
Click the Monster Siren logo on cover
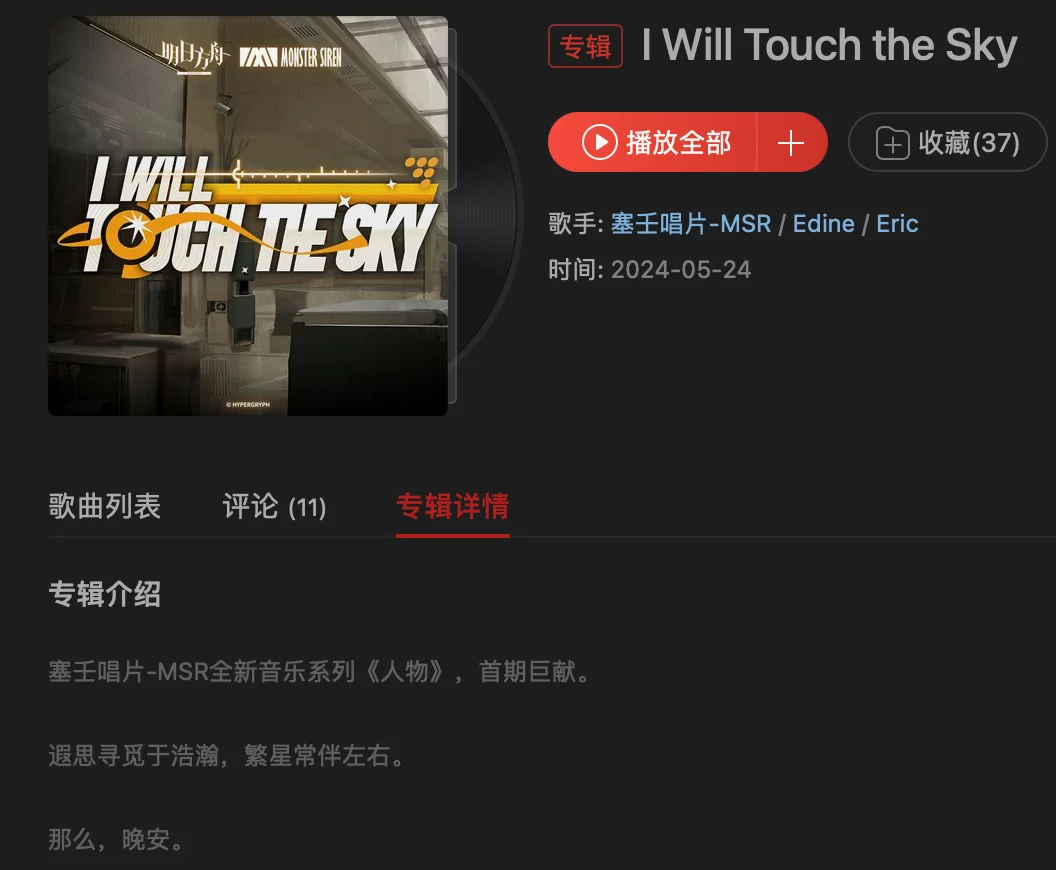click(291, 57)
